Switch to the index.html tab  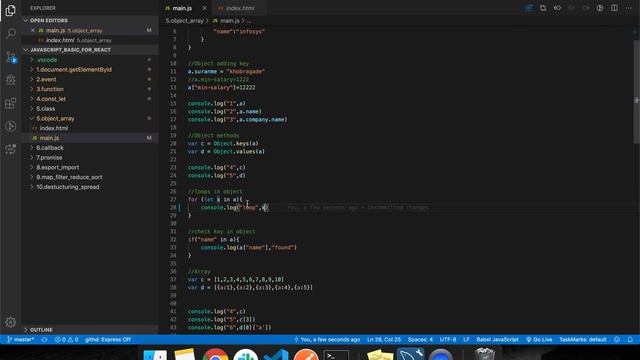(240, 8)
